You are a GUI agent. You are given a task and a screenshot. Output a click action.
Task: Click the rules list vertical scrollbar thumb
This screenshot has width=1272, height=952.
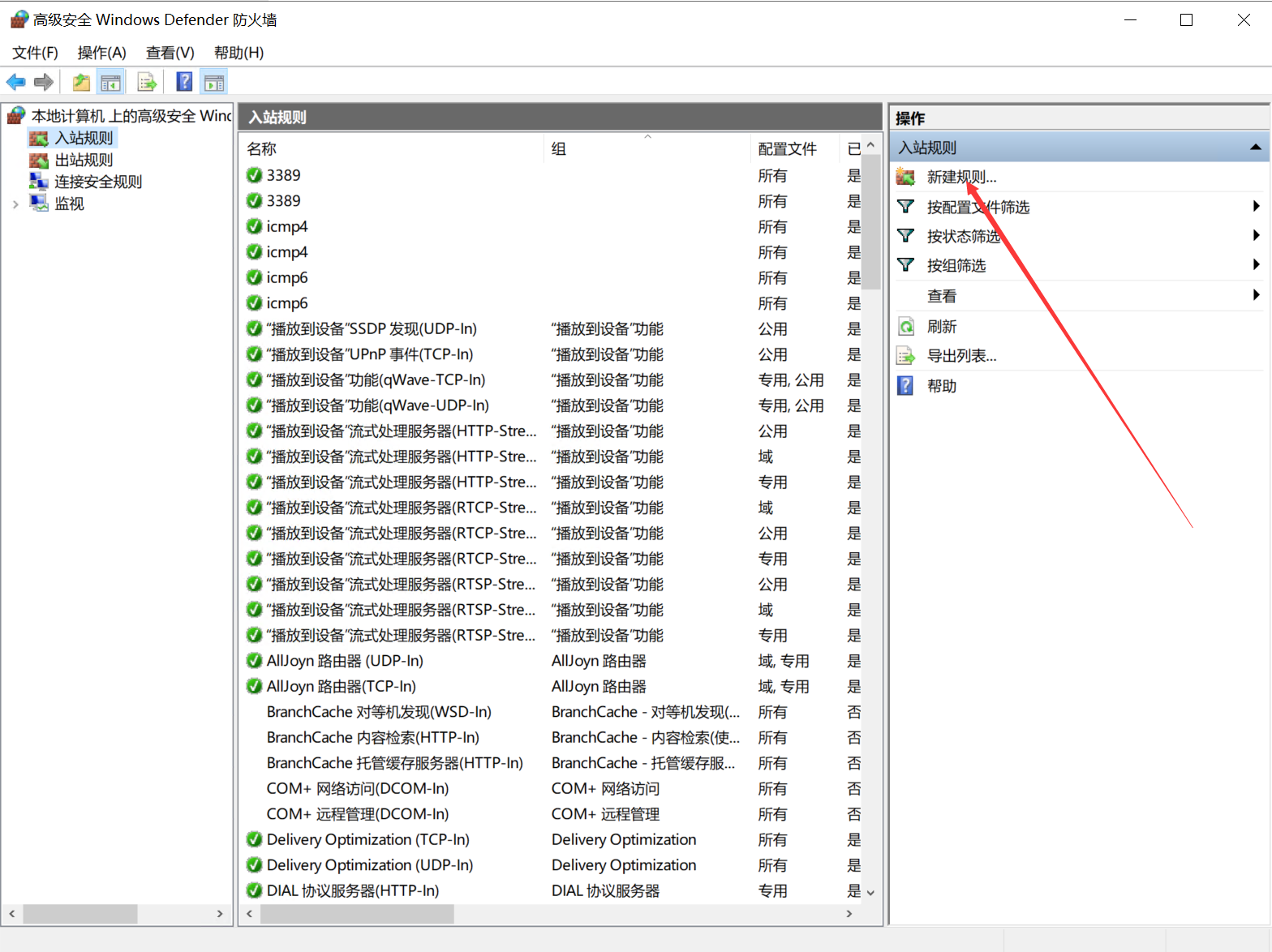point(870,221)
